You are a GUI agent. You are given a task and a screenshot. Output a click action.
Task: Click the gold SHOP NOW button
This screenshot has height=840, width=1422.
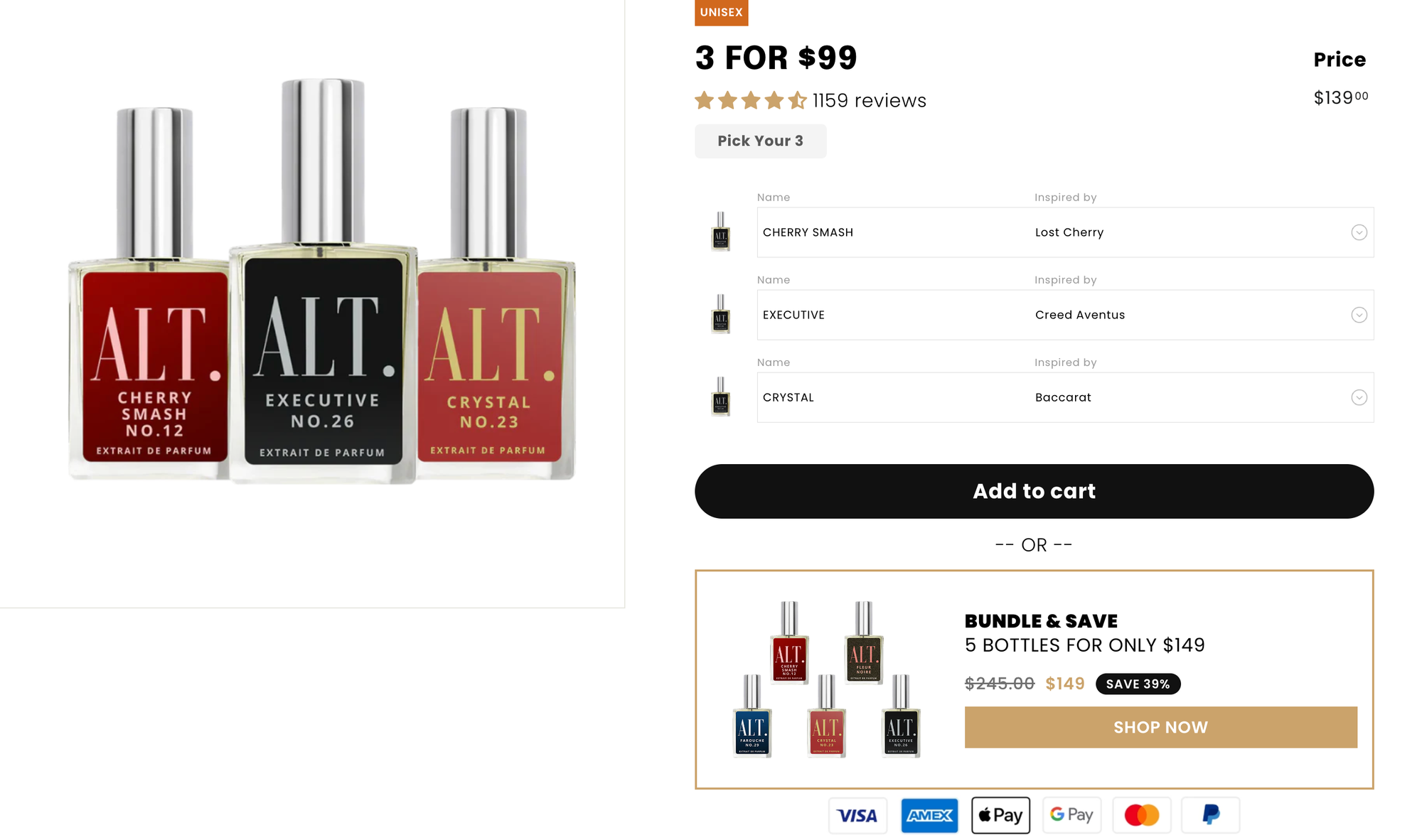1160,727
